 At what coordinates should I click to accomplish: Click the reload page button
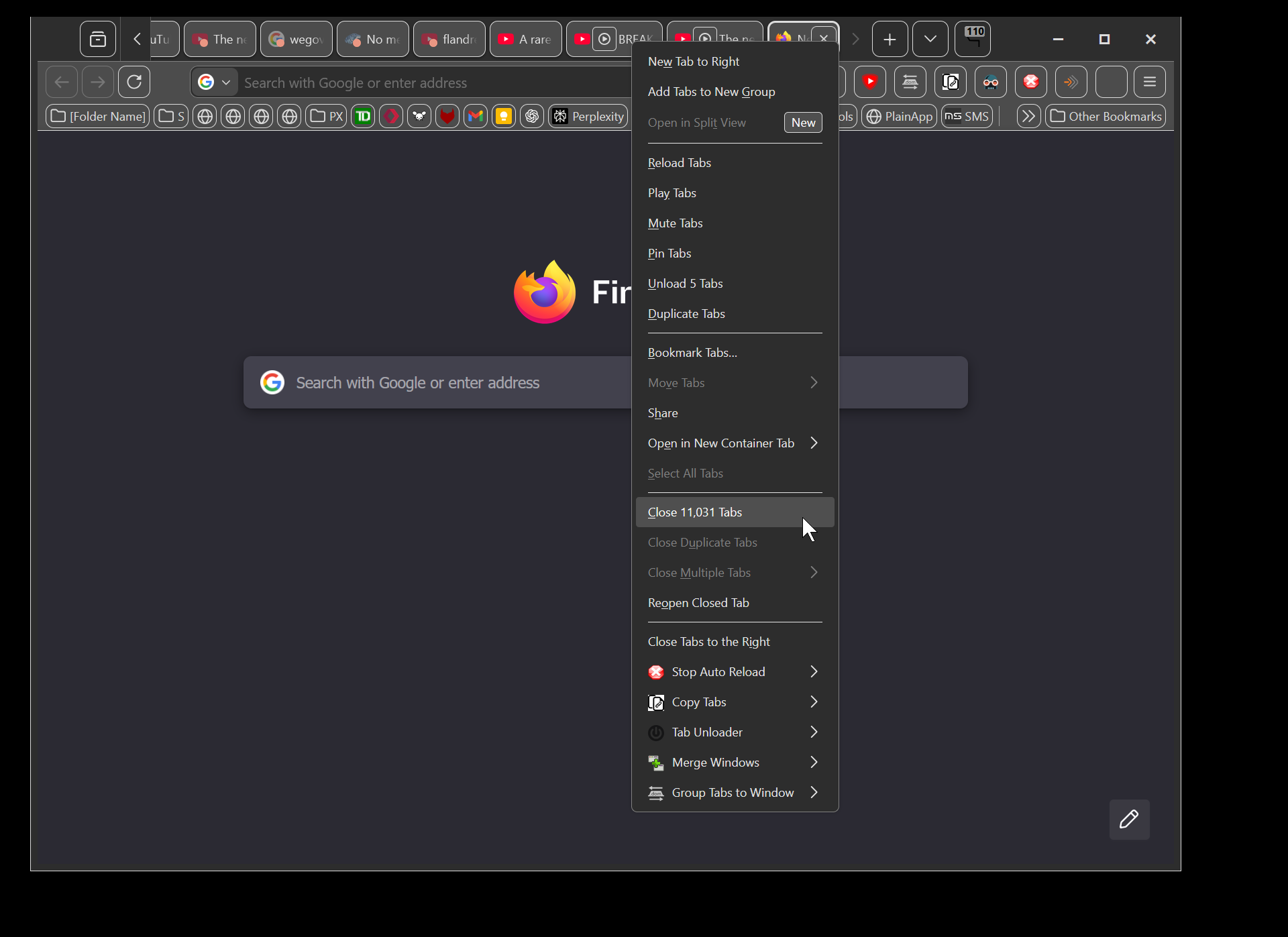[x=134, y=82]
